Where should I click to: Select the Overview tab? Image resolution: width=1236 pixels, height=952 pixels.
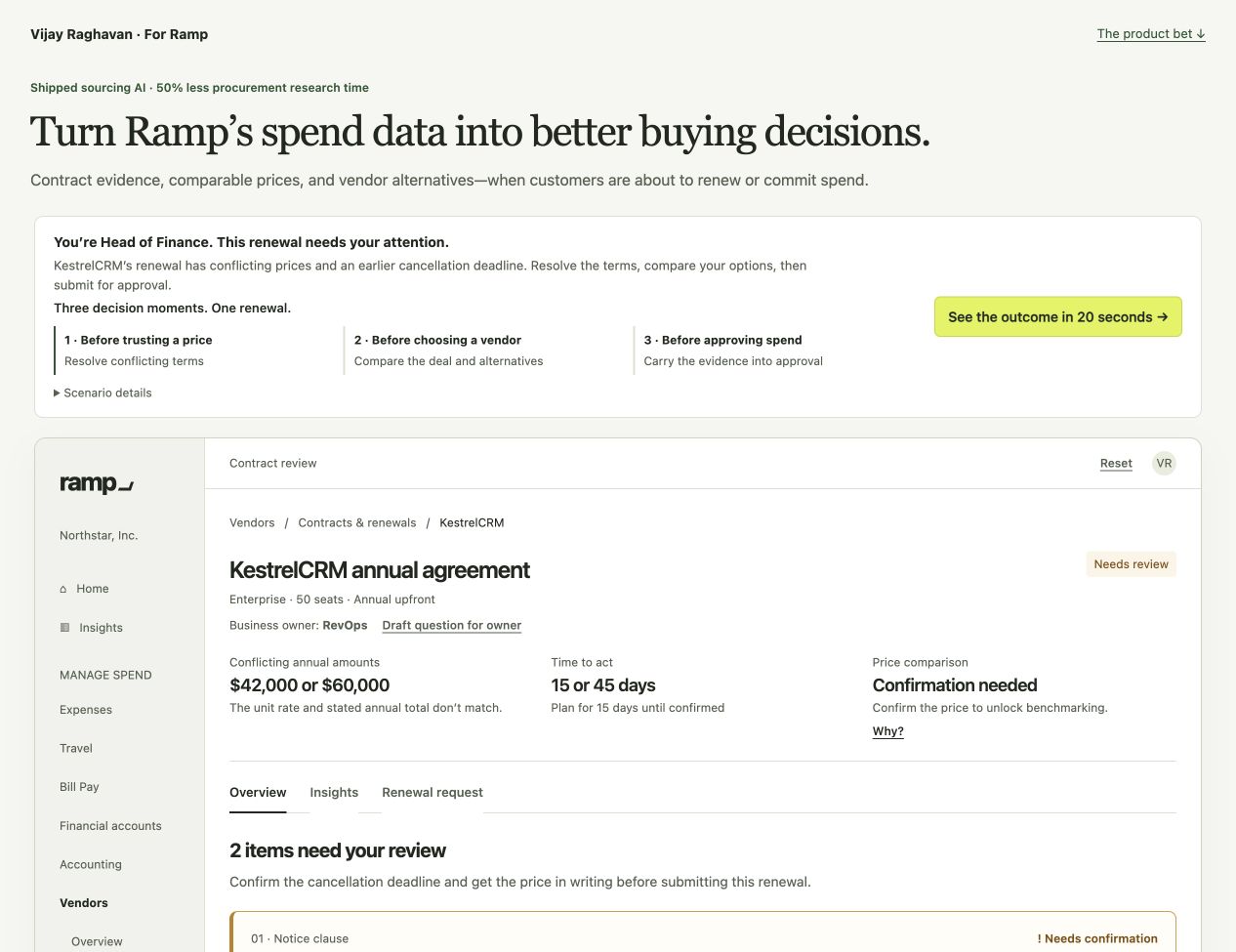pyautogui.click(x=258, y=793)
